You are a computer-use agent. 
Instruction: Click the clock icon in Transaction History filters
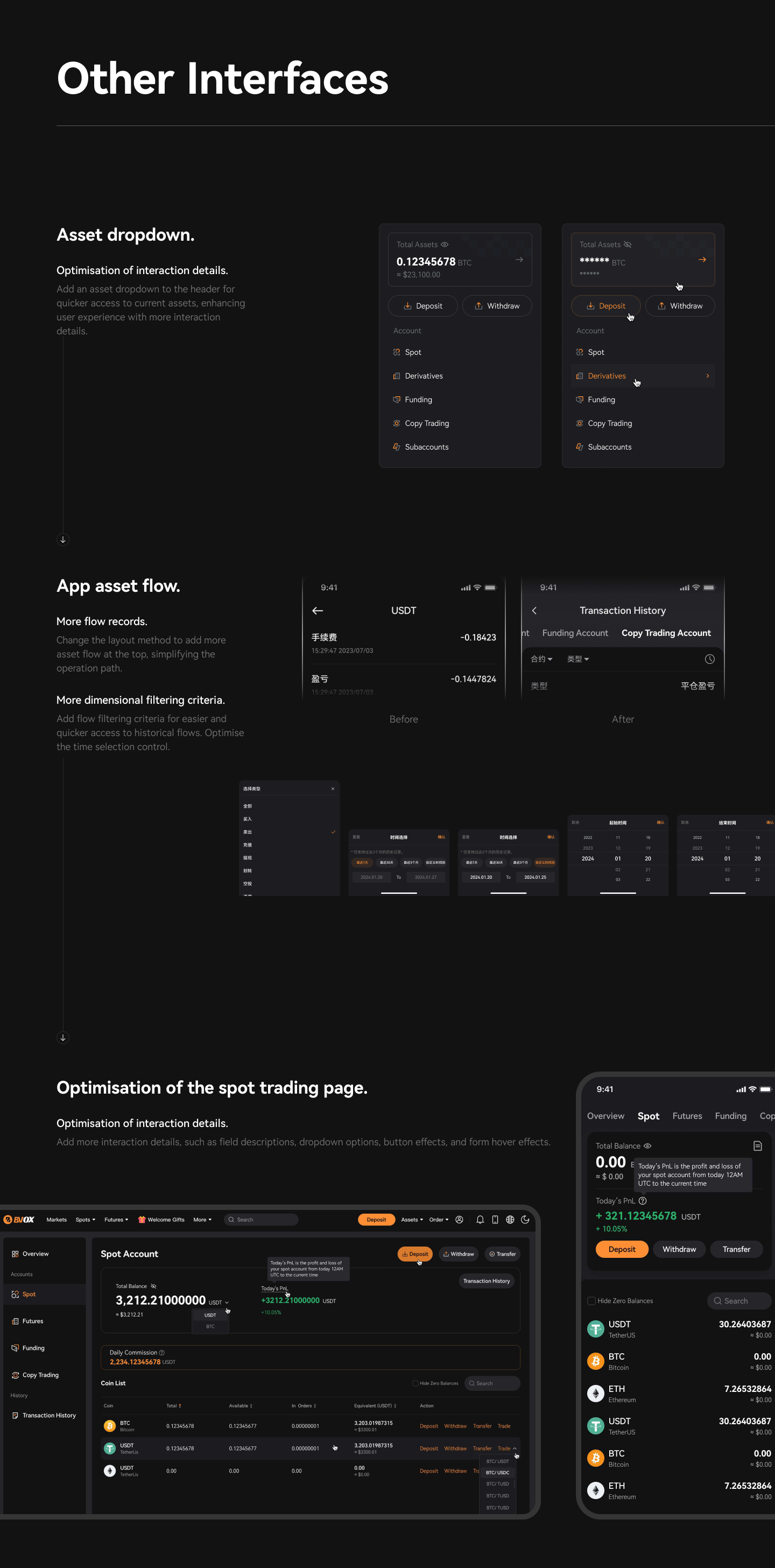click(709, 659)
